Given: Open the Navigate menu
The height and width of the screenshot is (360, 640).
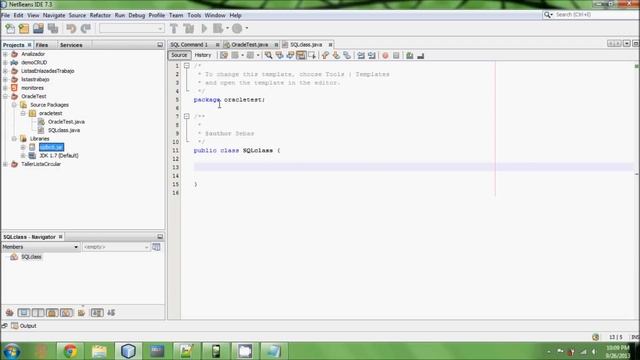Looking at the screenshot, I should [x=54, y=15].
